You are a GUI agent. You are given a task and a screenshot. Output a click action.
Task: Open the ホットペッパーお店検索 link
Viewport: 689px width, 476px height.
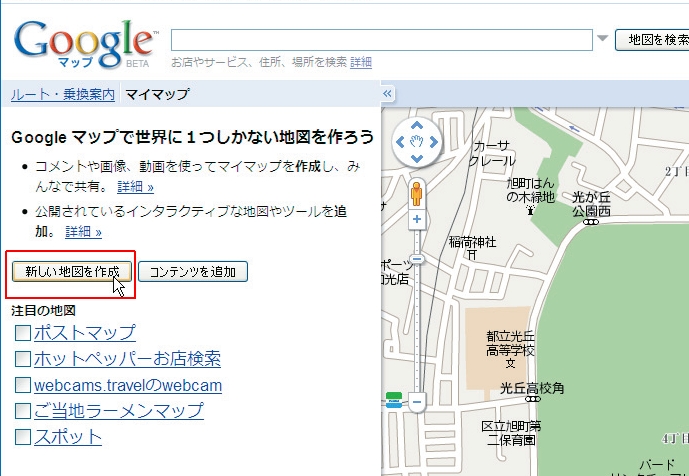tap(127, 359)
